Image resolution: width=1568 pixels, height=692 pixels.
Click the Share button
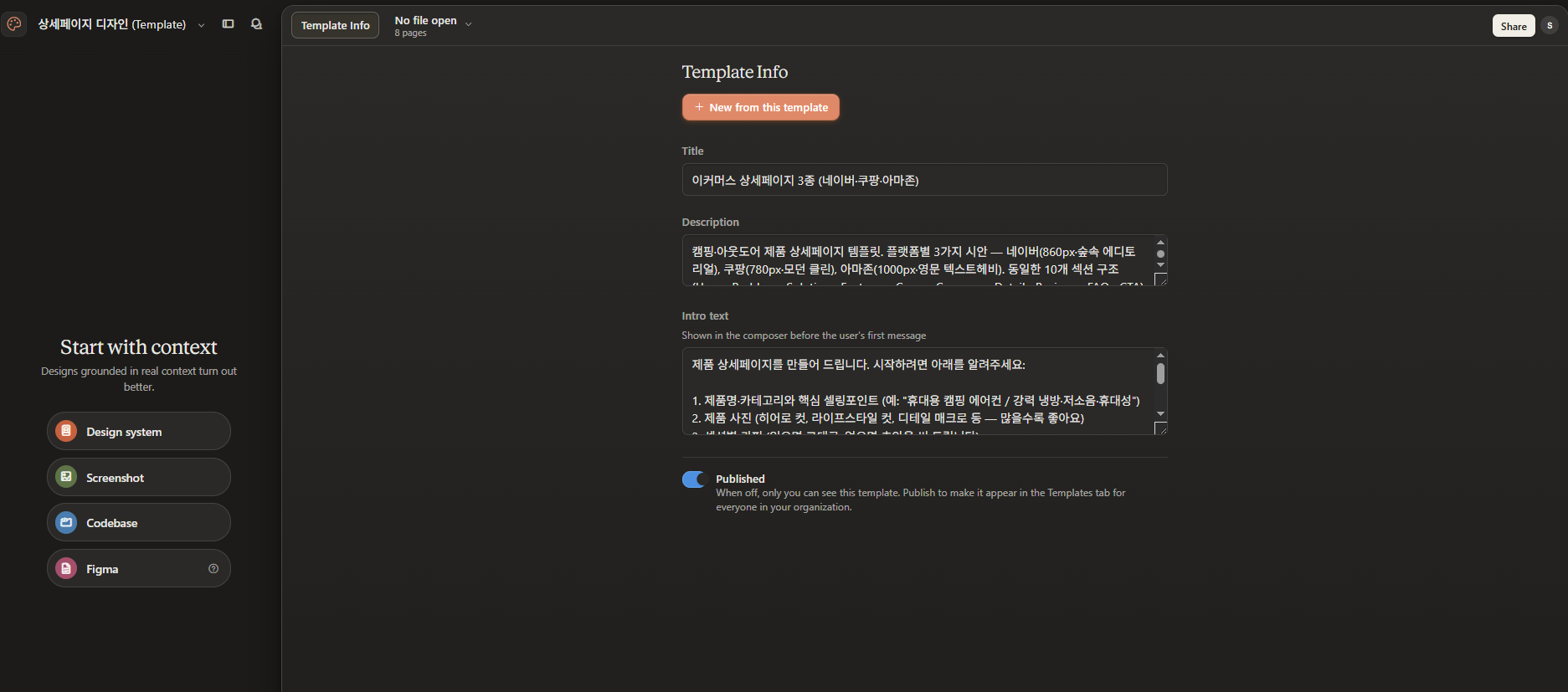[1513, 26]
